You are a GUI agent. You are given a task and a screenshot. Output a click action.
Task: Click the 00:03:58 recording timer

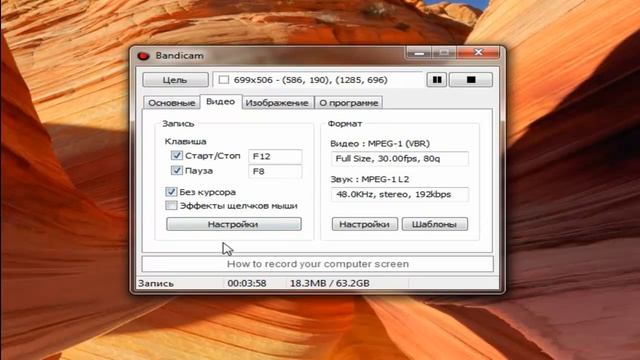[247, 283]
